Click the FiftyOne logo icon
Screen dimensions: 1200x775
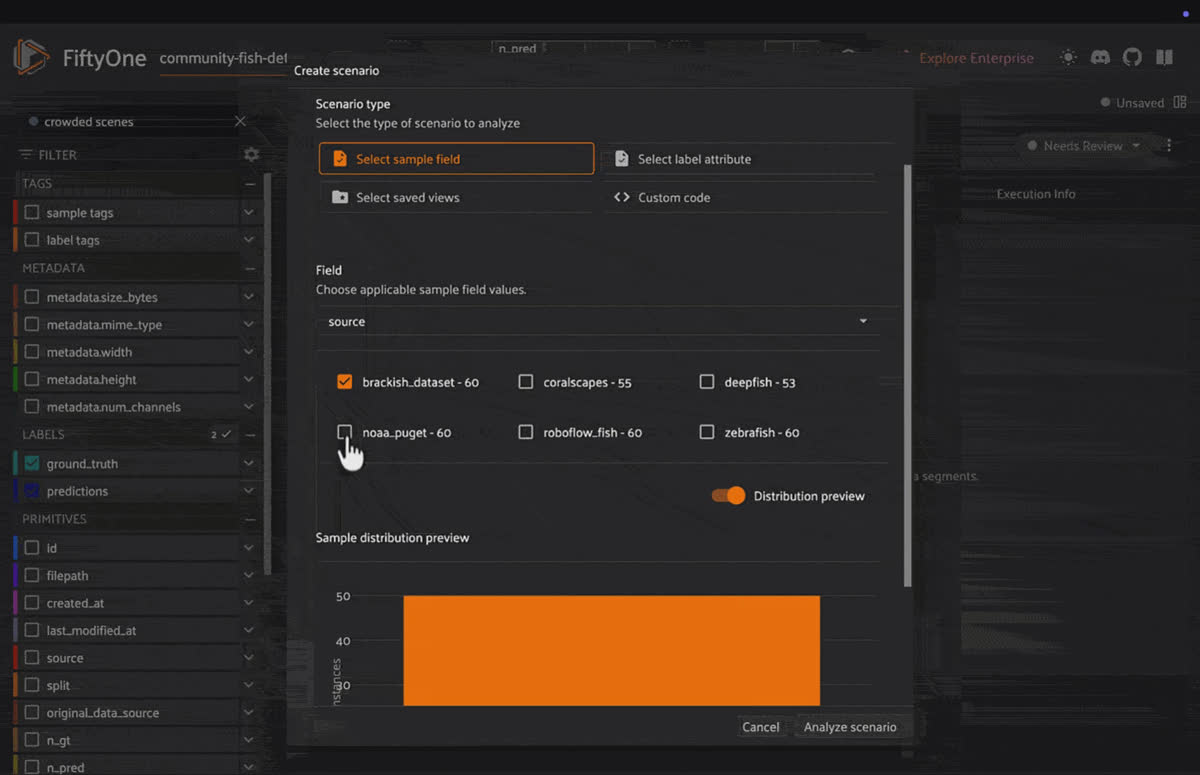(x=31, y=58)
